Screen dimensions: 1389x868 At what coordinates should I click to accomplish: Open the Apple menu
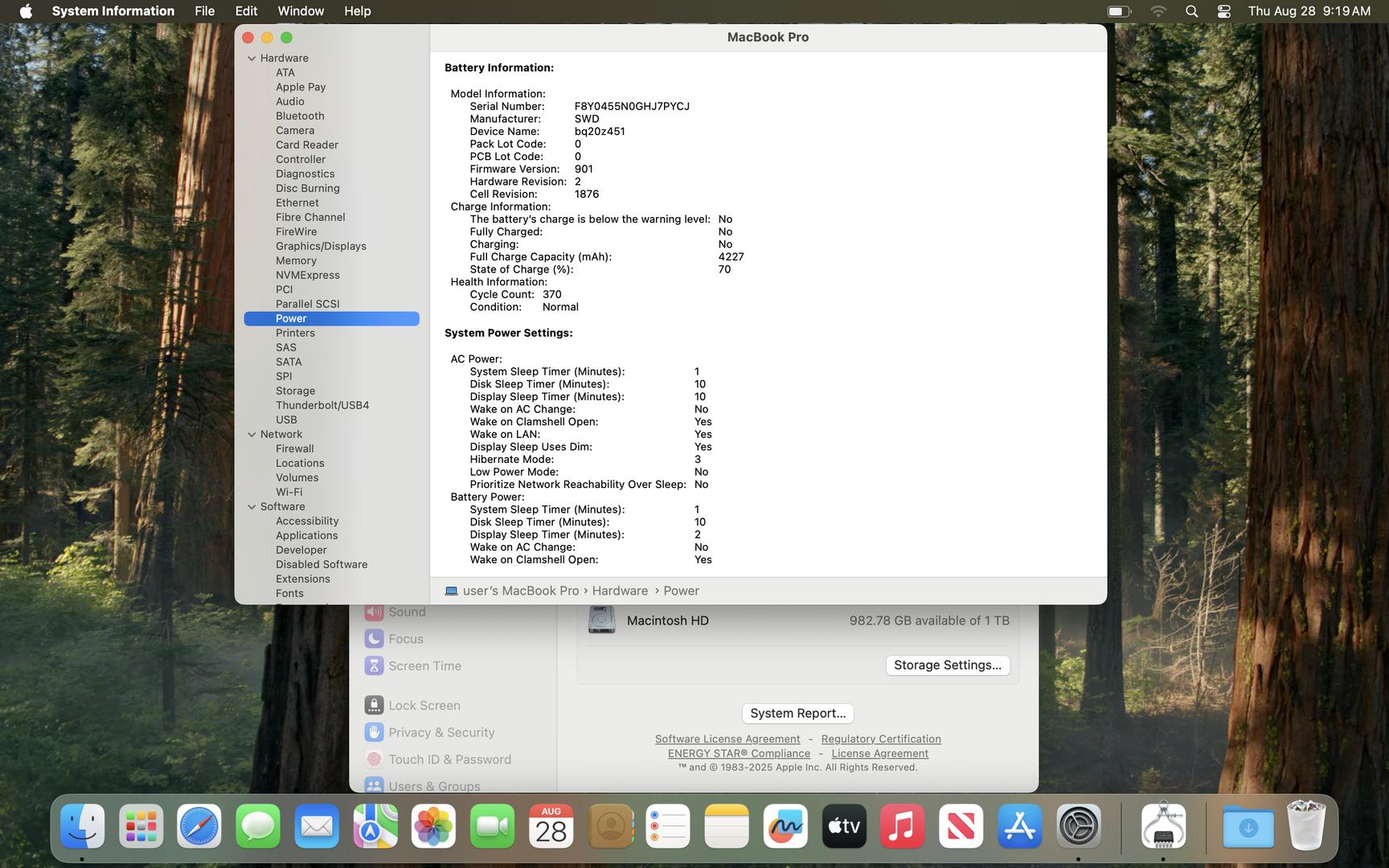[26, 11]
